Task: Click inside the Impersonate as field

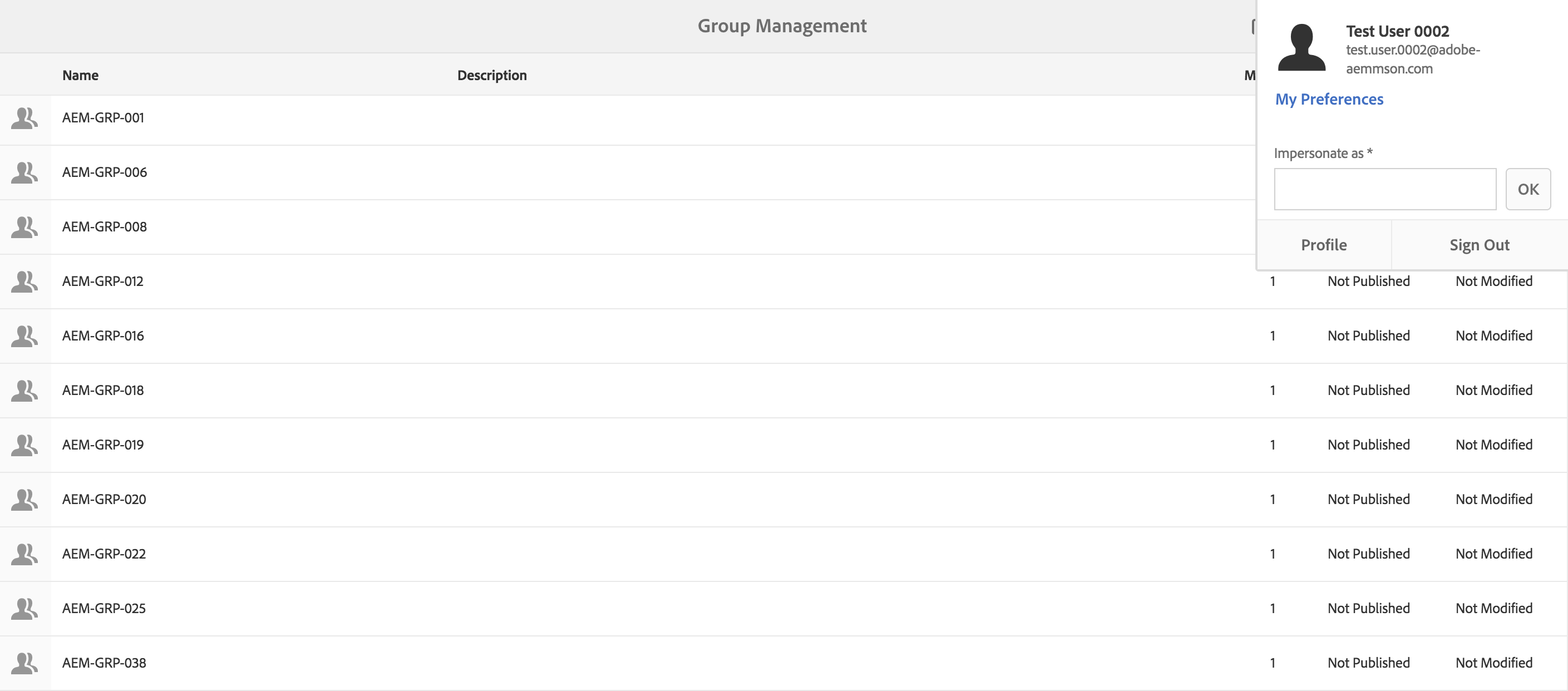Action: click(1385, 189)
